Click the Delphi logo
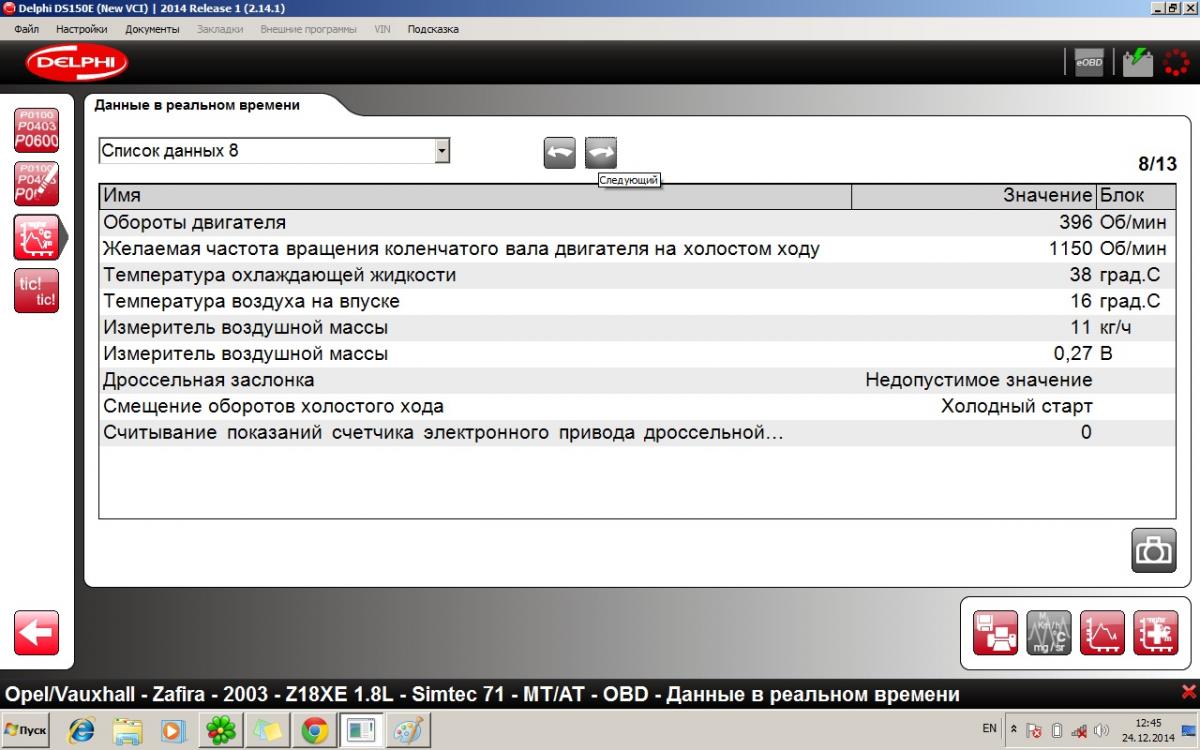1200x750 pixels. [x=77, y=64]
